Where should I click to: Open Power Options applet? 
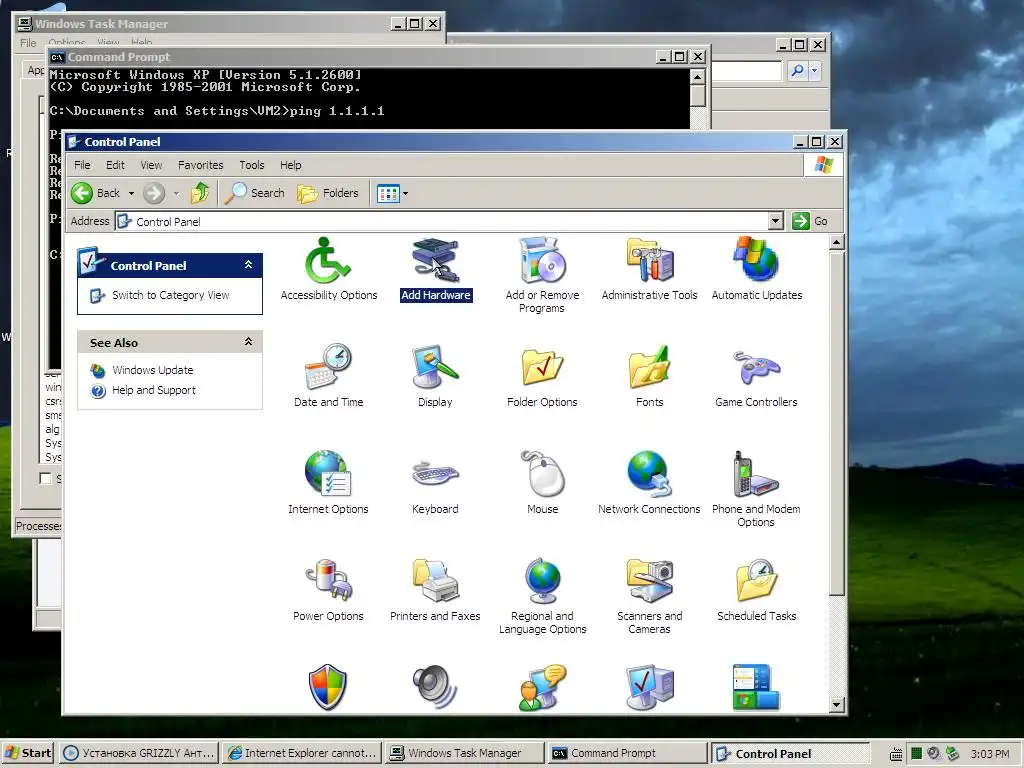point(328,590)
